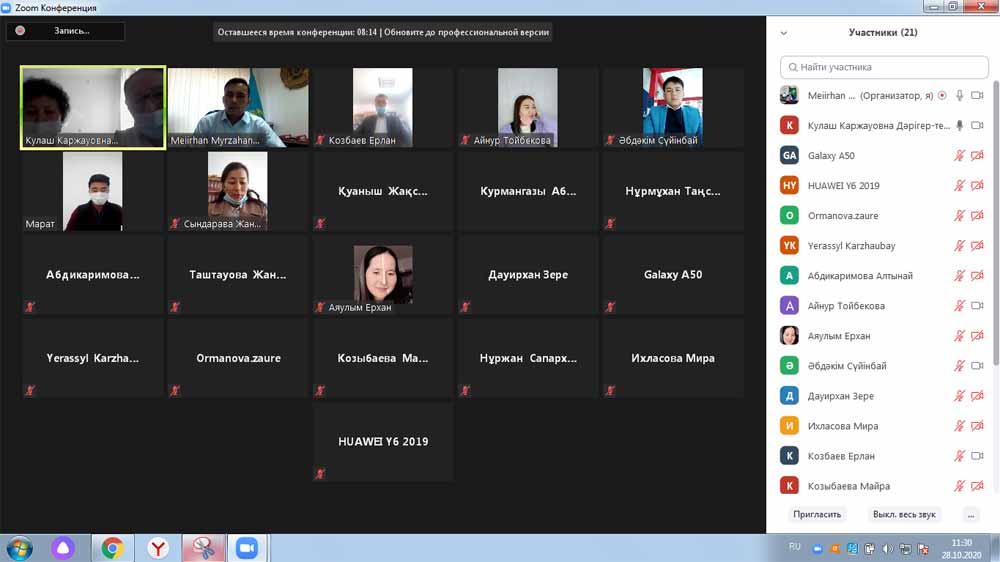Click HUAWEI Y6 2019 camera-off icon in list
Screen dimensions: 1000x562
[x=977, y=186]
